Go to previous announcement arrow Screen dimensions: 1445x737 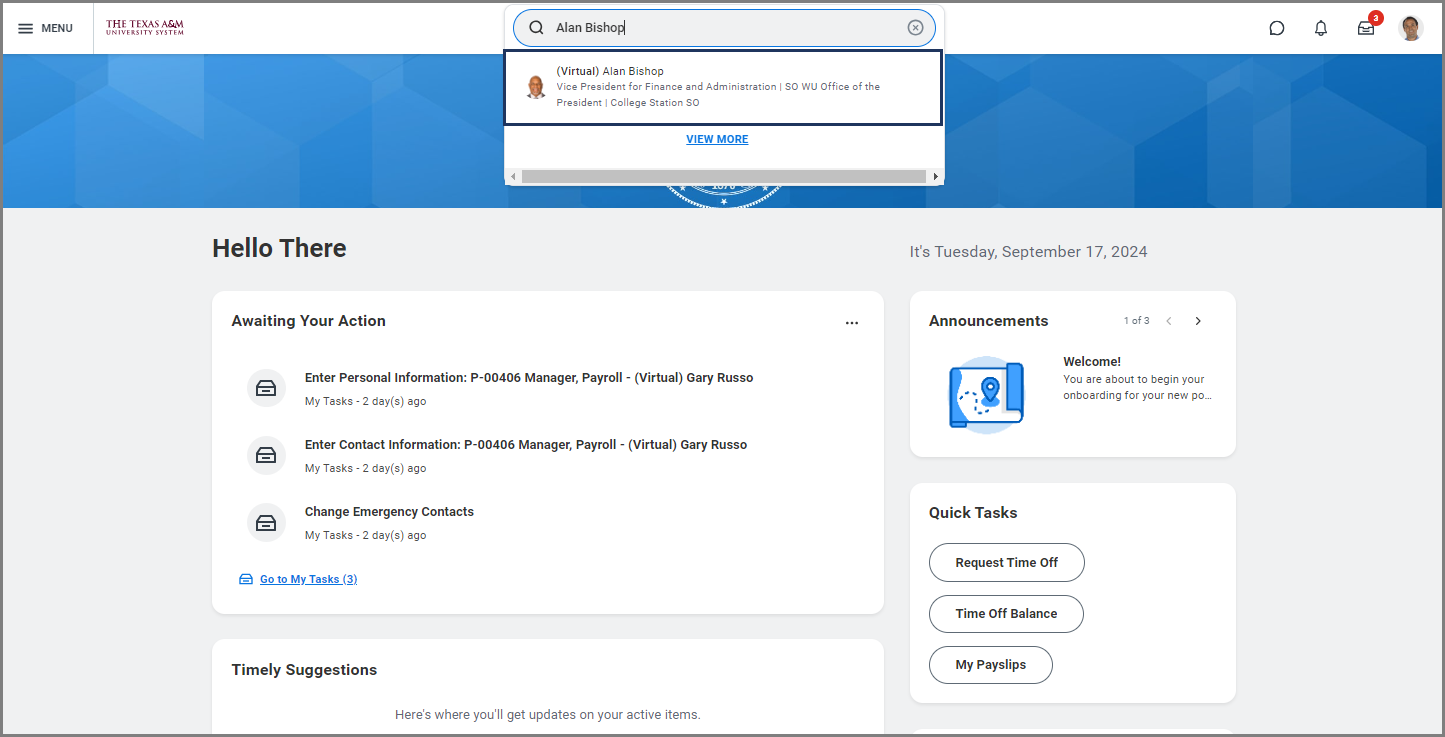pyautogui.click(x=1168, y=321)
